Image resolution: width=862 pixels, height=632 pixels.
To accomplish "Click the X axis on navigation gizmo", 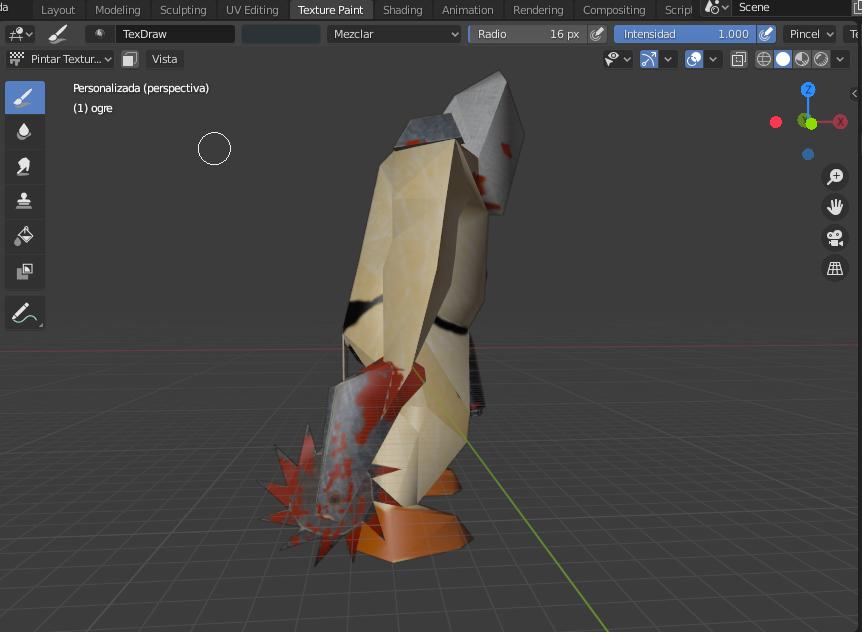I will (840, 121).
